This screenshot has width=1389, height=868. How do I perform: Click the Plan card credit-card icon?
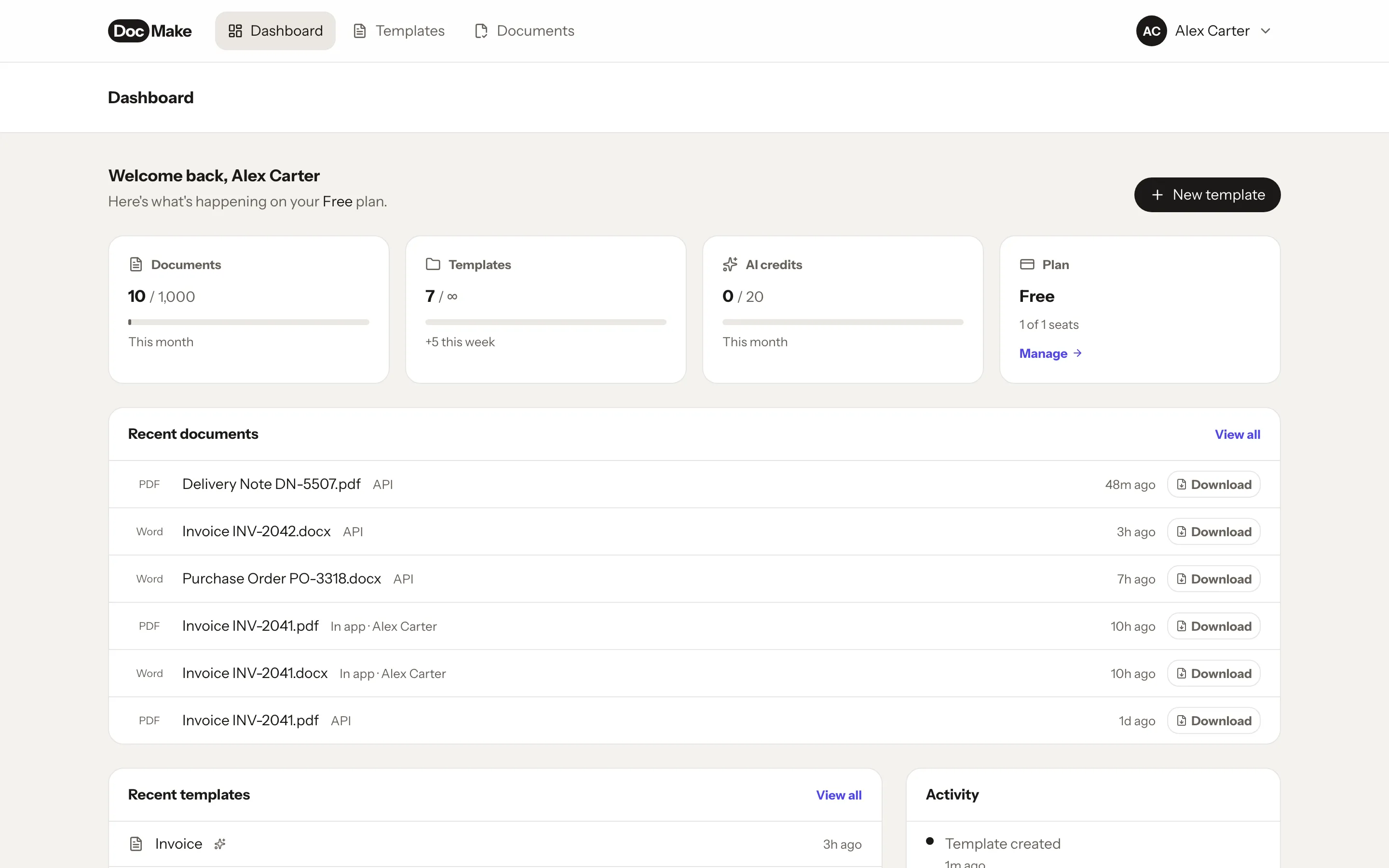tap(1027, 264)
